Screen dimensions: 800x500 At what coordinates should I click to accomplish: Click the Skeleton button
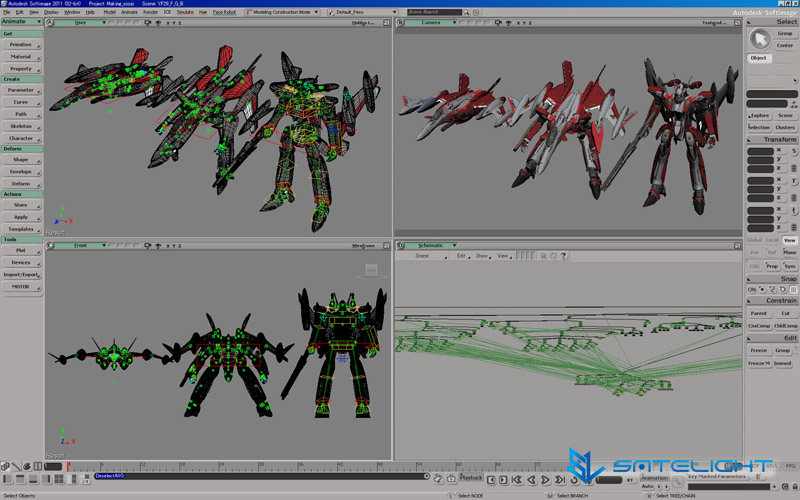pyautogui.click(x=21, y=126)
